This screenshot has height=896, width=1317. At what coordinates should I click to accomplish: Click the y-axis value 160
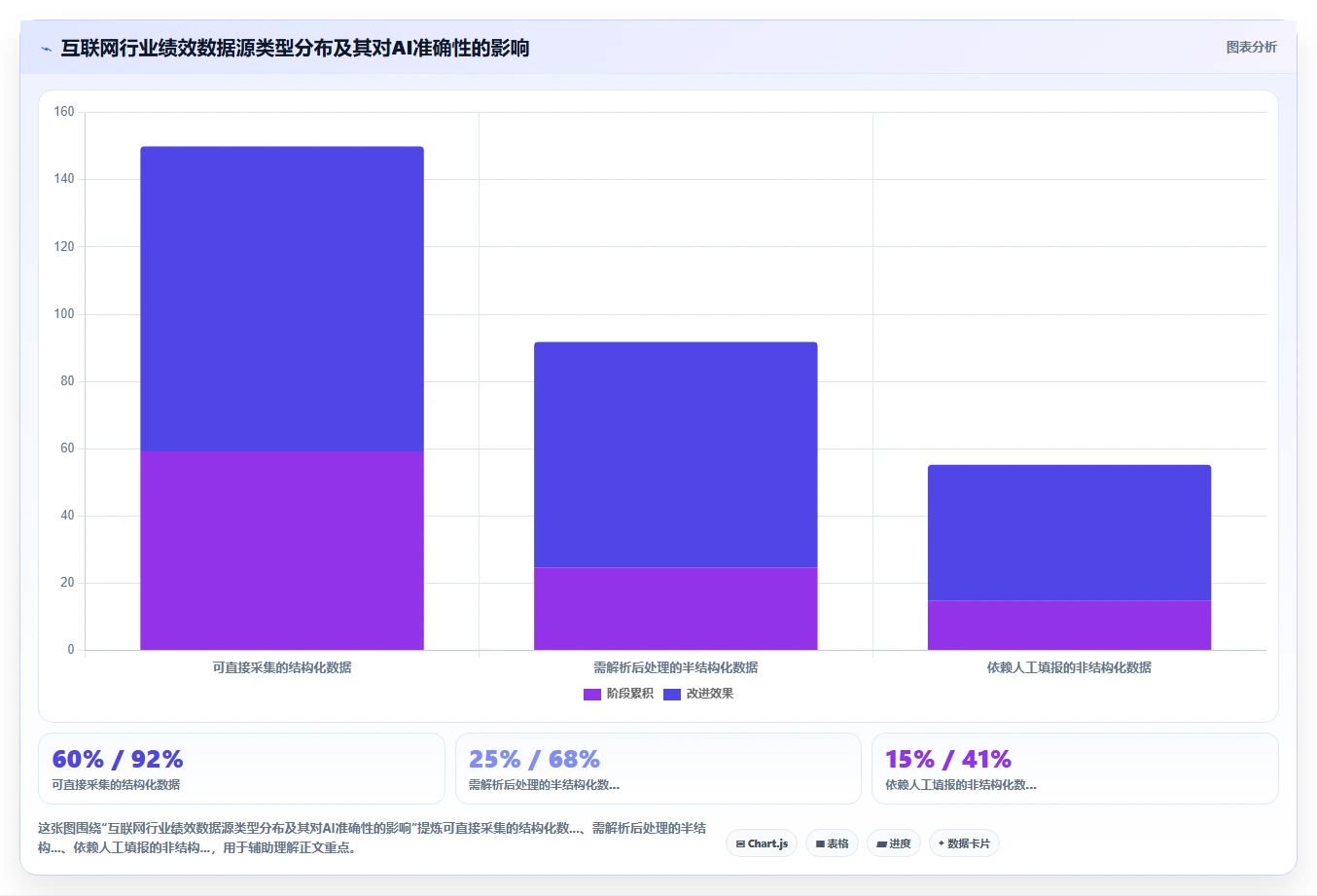(64, 112)
